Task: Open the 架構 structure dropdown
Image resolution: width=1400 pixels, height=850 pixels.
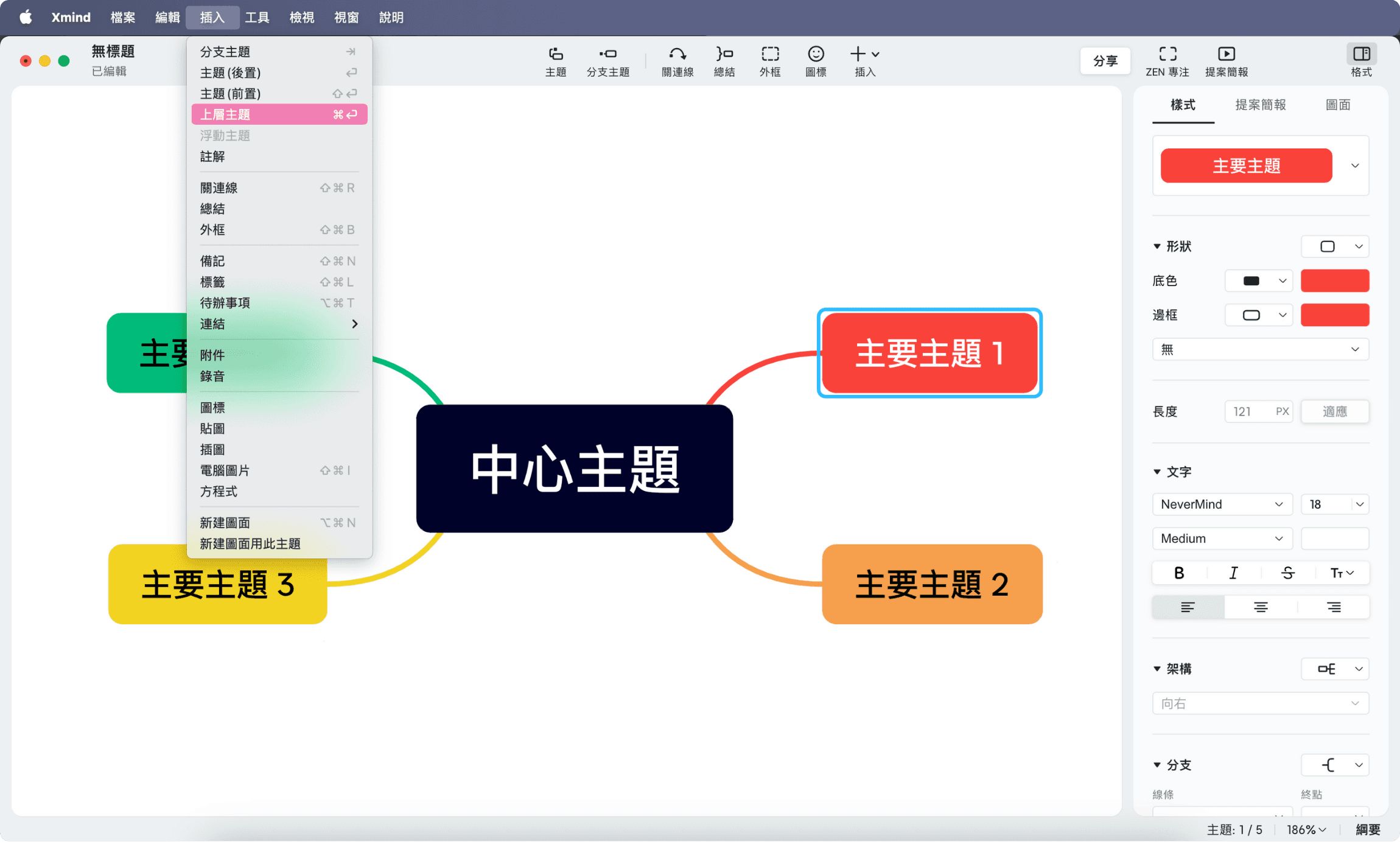Action: [1334, 669]
